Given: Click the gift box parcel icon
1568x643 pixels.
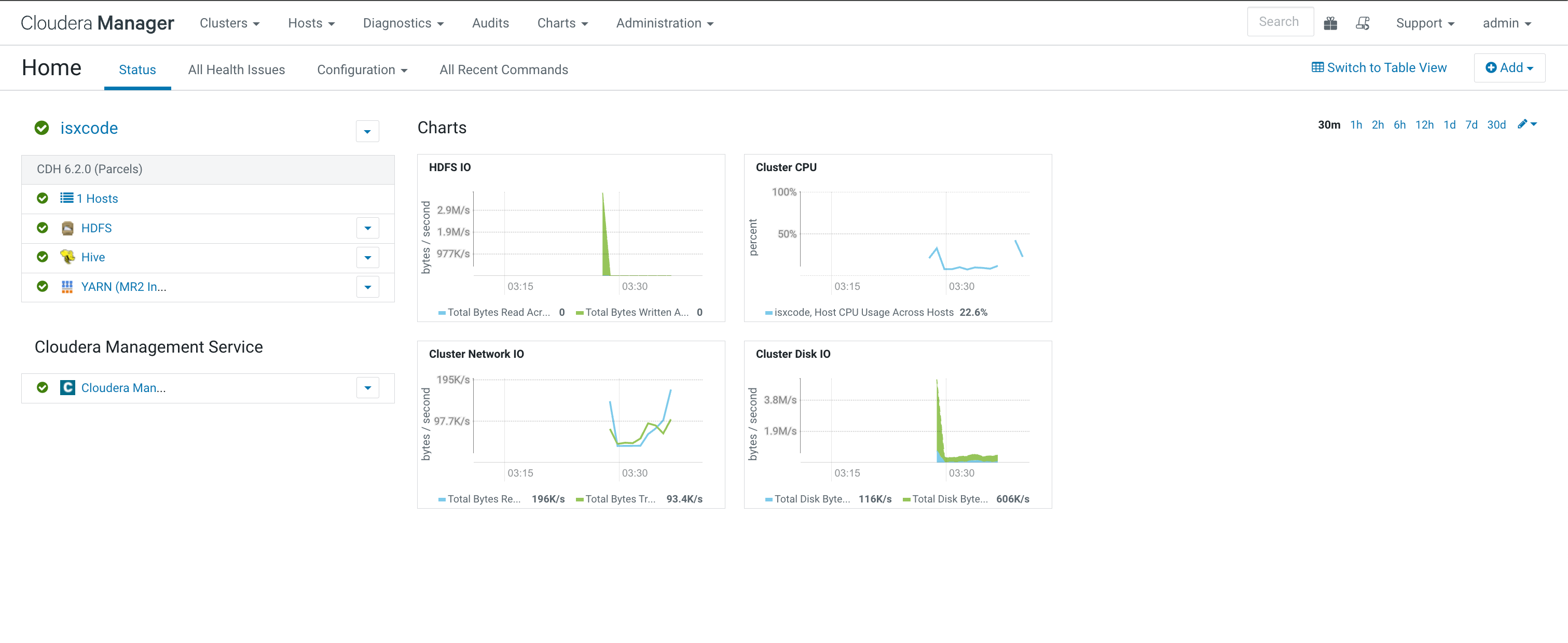Looking at the screenshot, I should click(x=1330, y=23).
